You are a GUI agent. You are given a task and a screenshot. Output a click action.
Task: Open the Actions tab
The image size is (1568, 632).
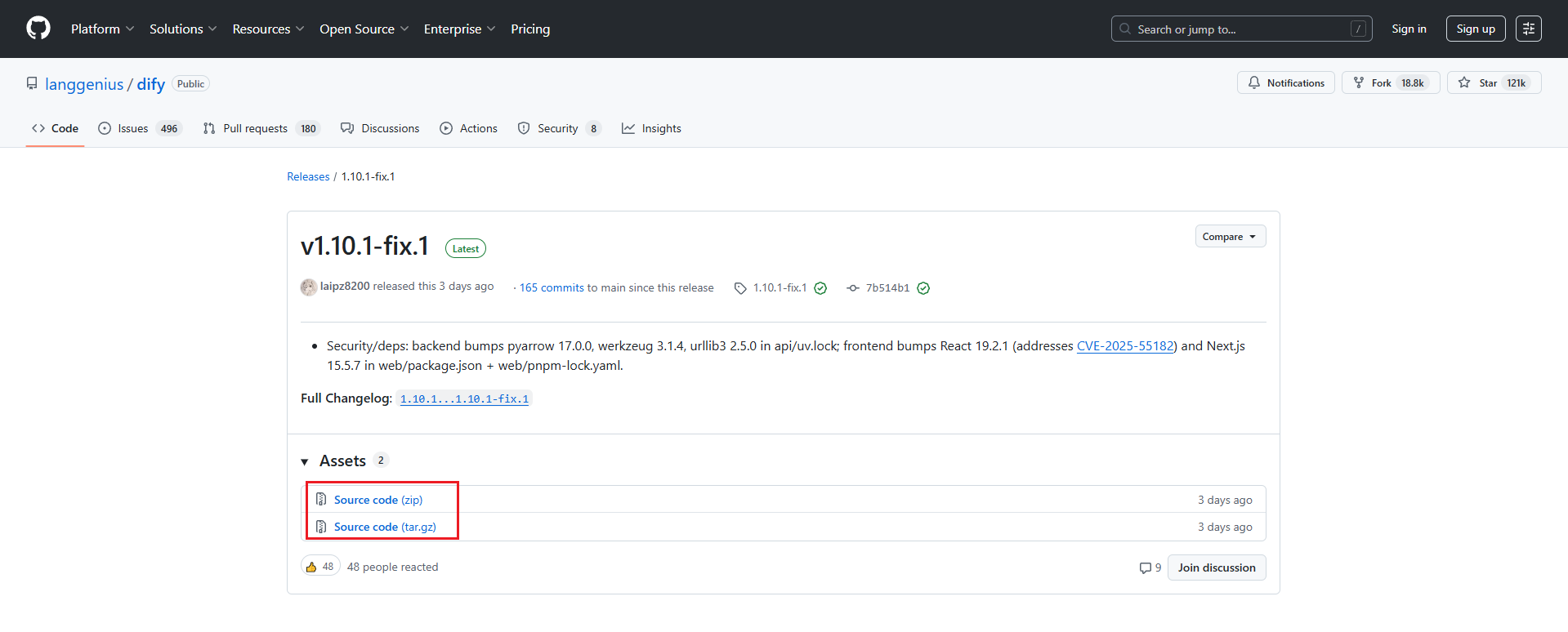[x=469, y=128]
